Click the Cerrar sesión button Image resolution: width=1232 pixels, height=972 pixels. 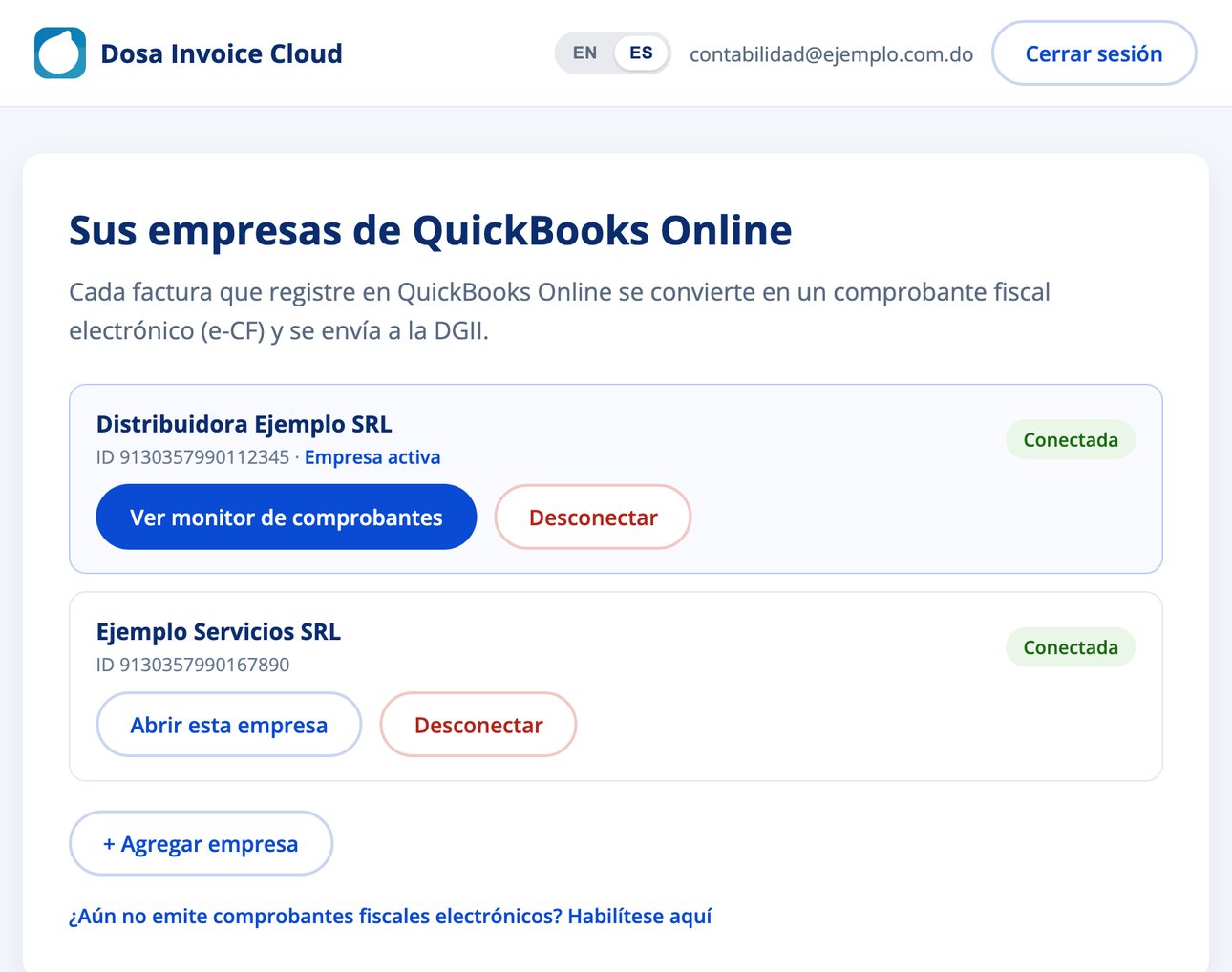click(x=1094, y=53)
